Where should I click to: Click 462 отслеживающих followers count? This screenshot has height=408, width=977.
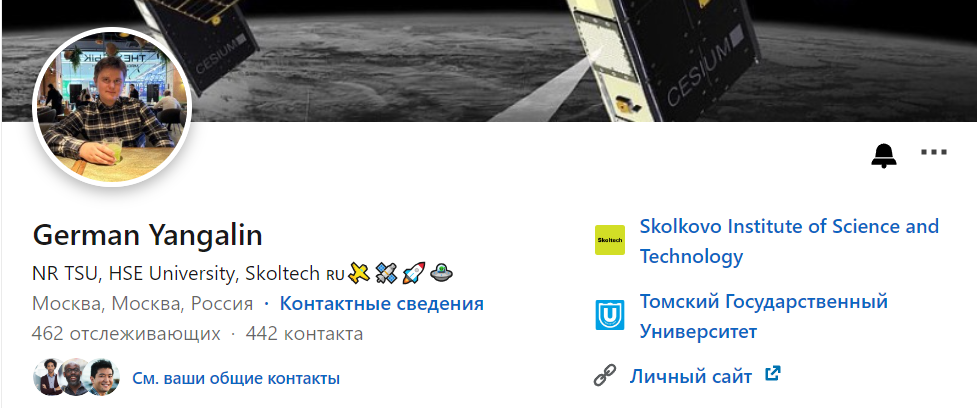click(126, 334)
